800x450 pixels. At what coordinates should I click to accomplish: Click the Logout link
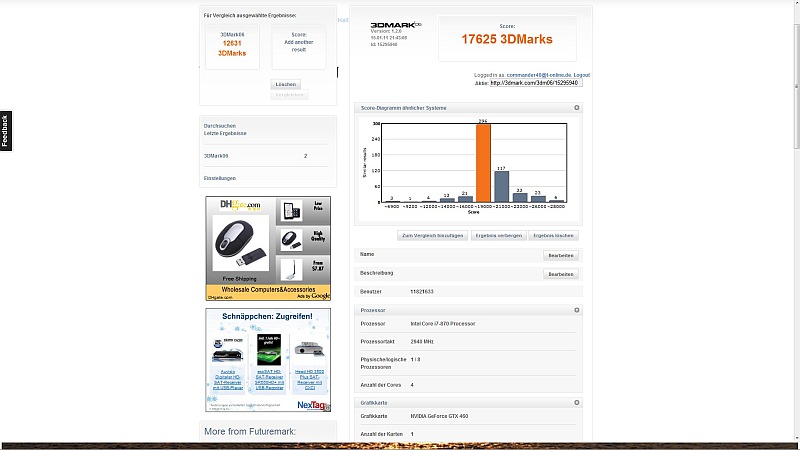coord(582,75)
